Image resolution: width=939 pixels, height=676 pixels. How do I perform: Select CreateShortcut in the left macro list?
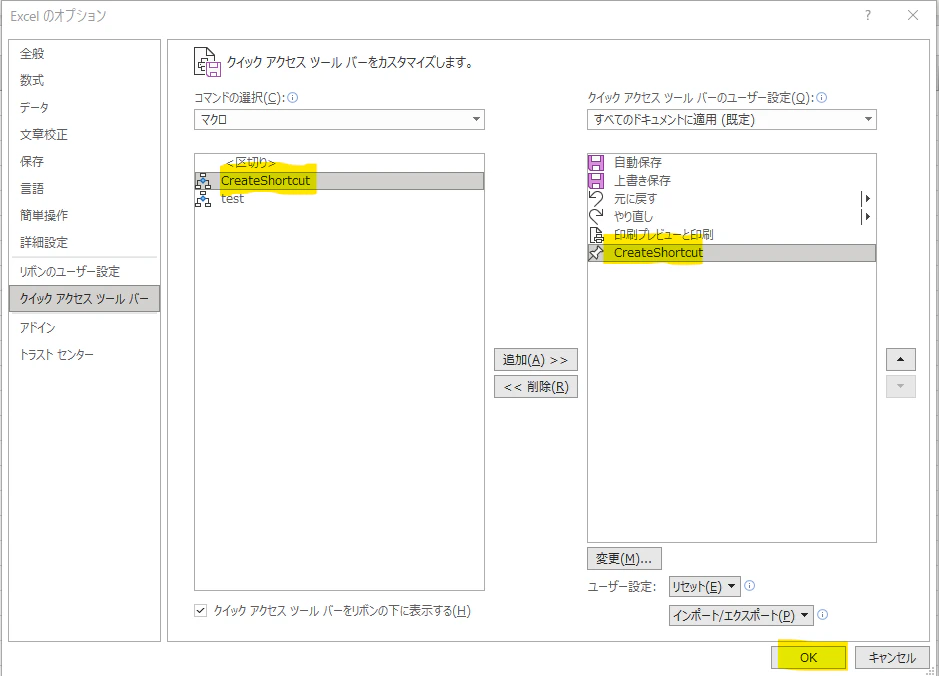pos(339,181)
